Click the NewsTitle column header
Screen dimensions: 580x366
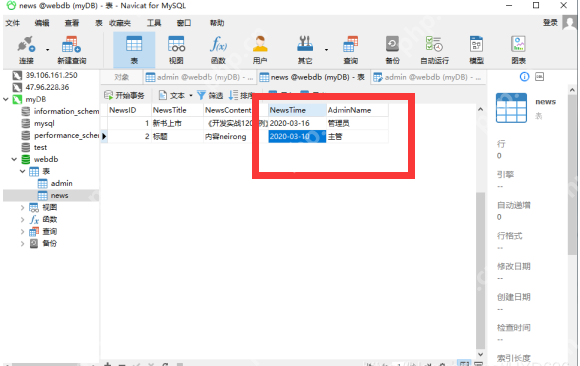pyautogui.click(x=177, y=110)
